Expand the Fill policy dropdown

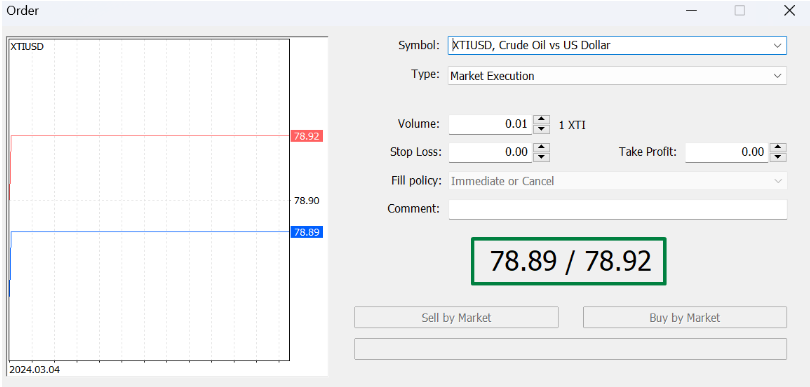coord(617,181)
